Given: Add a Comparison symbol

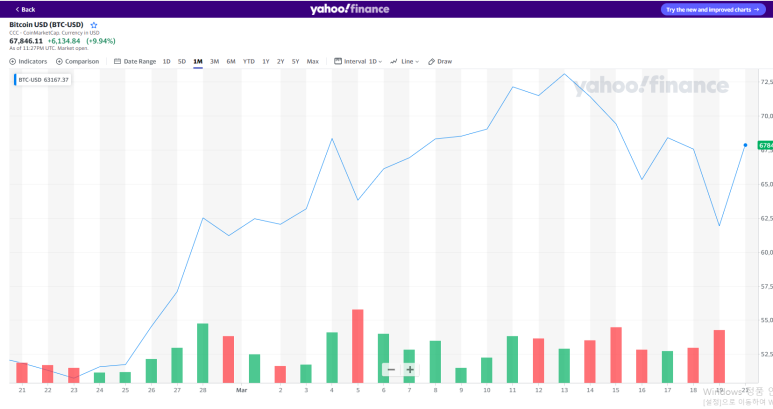Looking at the screenshot, I should point(77,62).
